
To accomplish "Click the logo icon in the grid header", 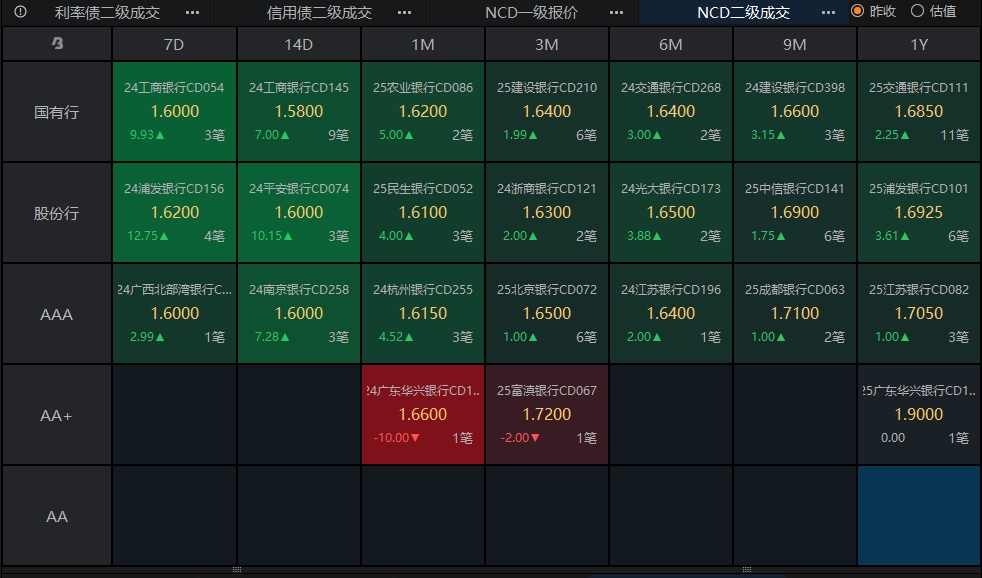I will click(57, 43).
